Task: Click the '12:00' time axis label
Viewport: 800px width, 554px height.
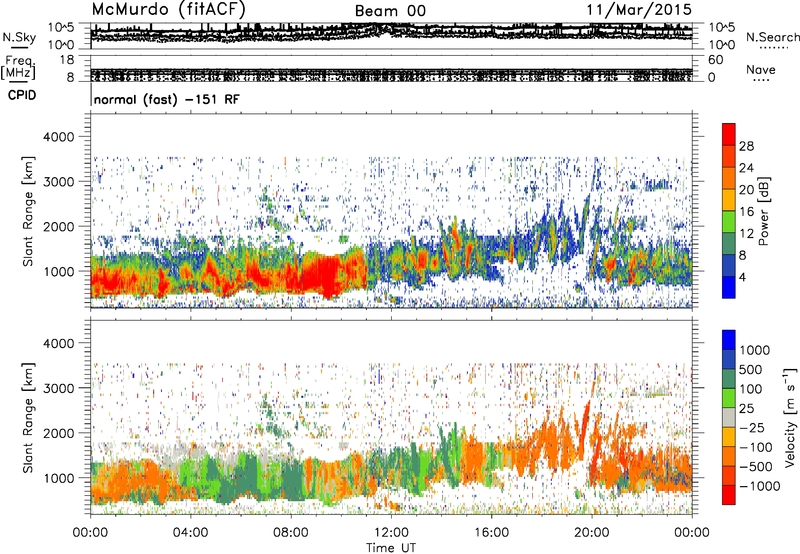Action: pos(391,533)
